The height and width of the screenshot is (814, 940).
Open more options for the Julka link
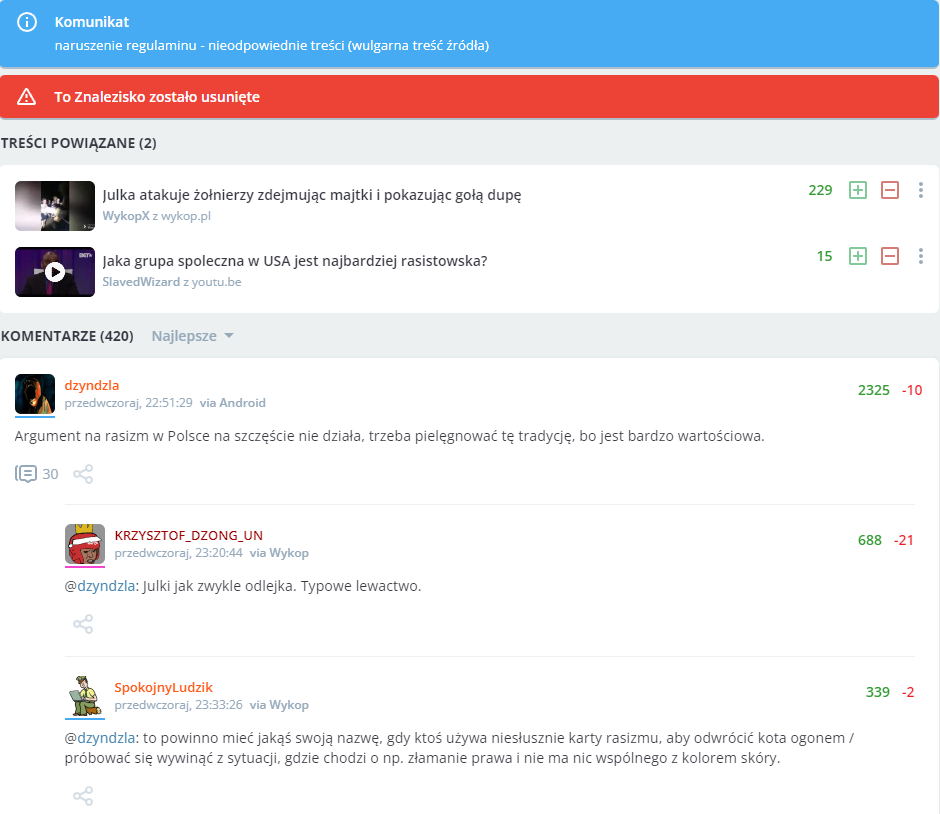click(x=921, y=190)
